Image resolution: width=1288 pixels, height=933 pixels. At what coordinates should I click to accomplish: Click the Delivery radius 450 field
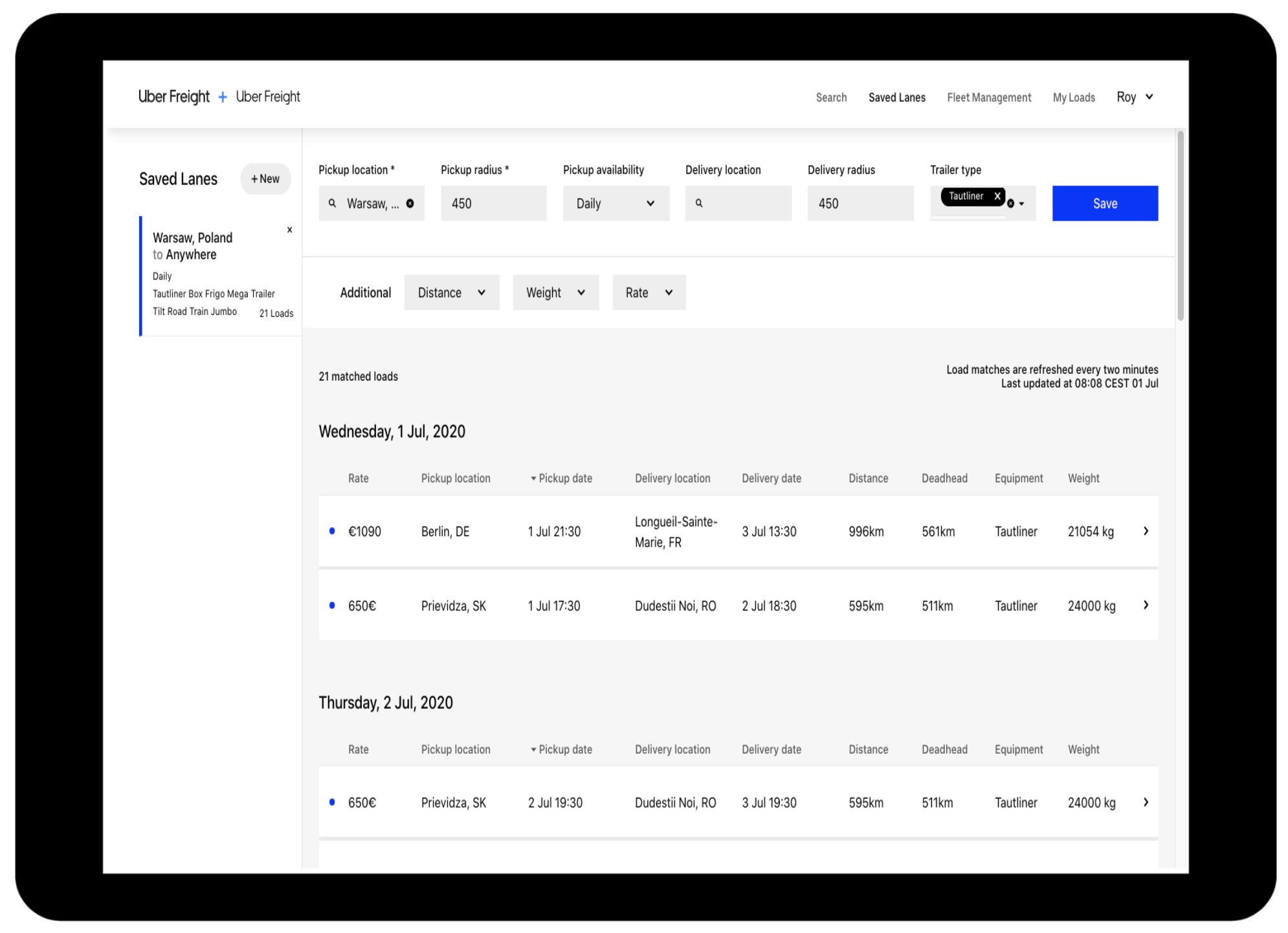coord(860,203)
